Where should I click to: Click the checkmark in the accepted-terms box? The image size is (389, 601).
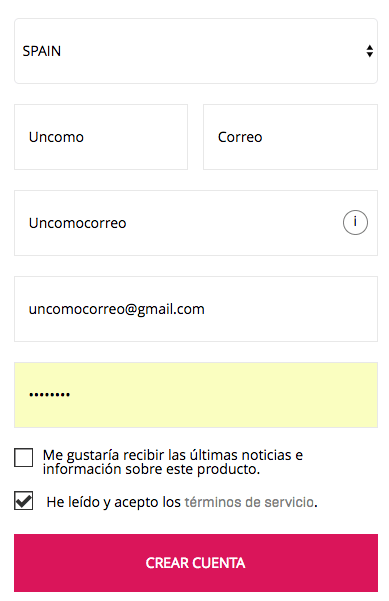coord(24,501)
